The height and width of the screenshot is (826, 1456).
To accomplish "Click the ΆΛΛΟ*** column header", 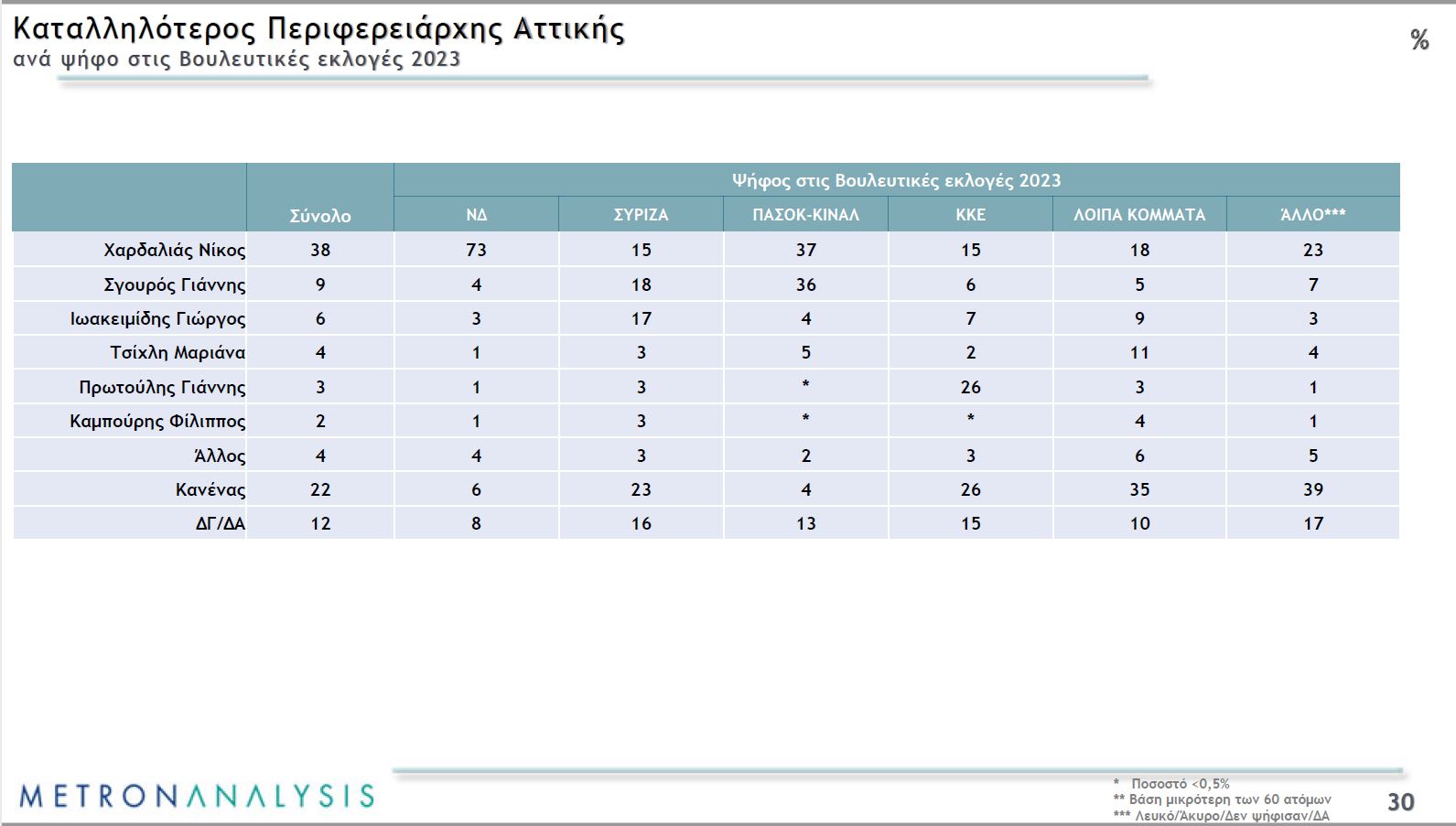I will [x=1312, y=215].
